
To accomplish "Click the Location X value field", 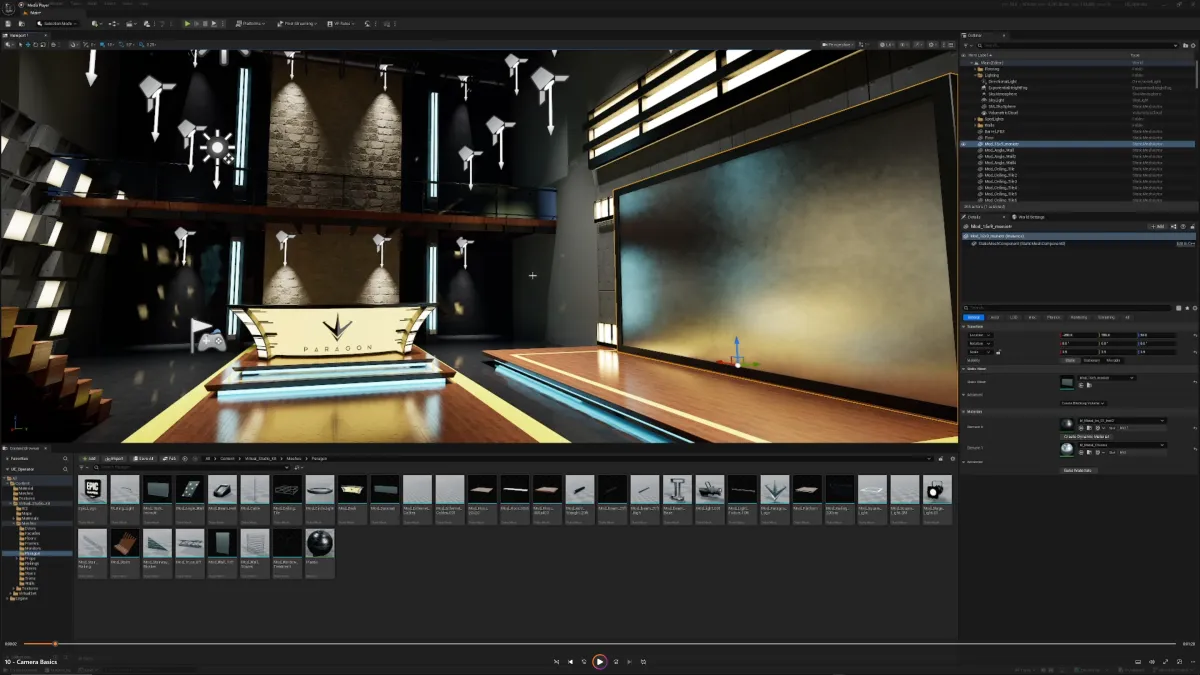I will click(x=1079, y=335).
